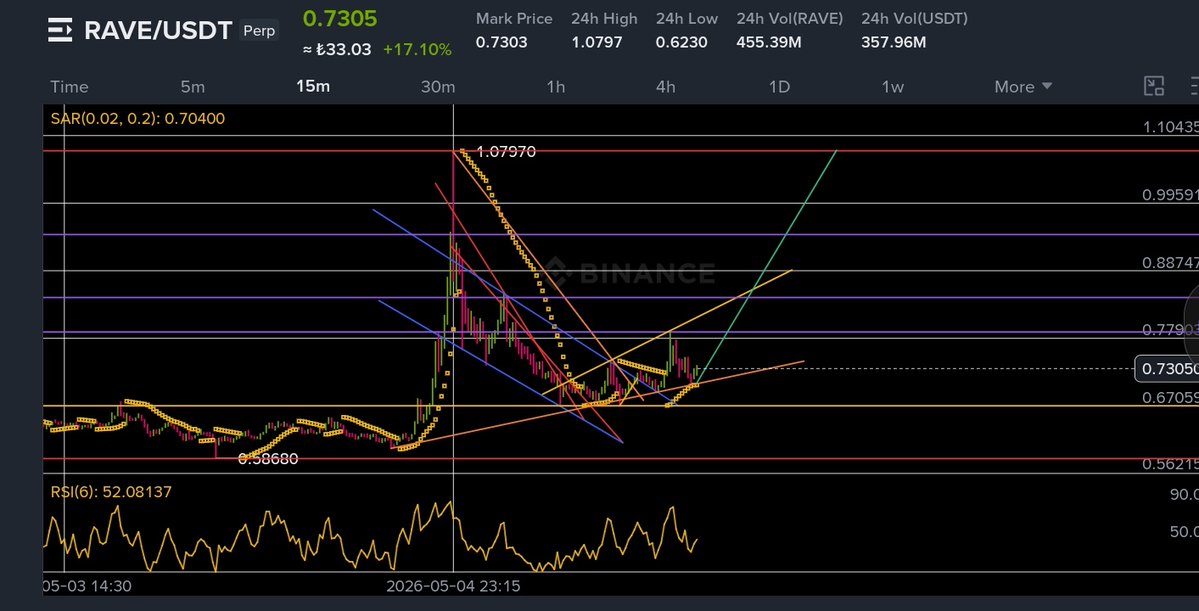Click the 0.99591 price axis label
The width and height of the screenshot is (1199, 611).
pos(1170,195)
